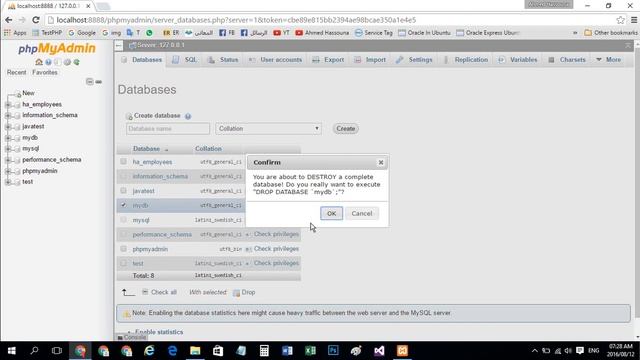Click the Drop icon under With selected
This screenshot has width=640, height=360.
(x=236, y=293)
